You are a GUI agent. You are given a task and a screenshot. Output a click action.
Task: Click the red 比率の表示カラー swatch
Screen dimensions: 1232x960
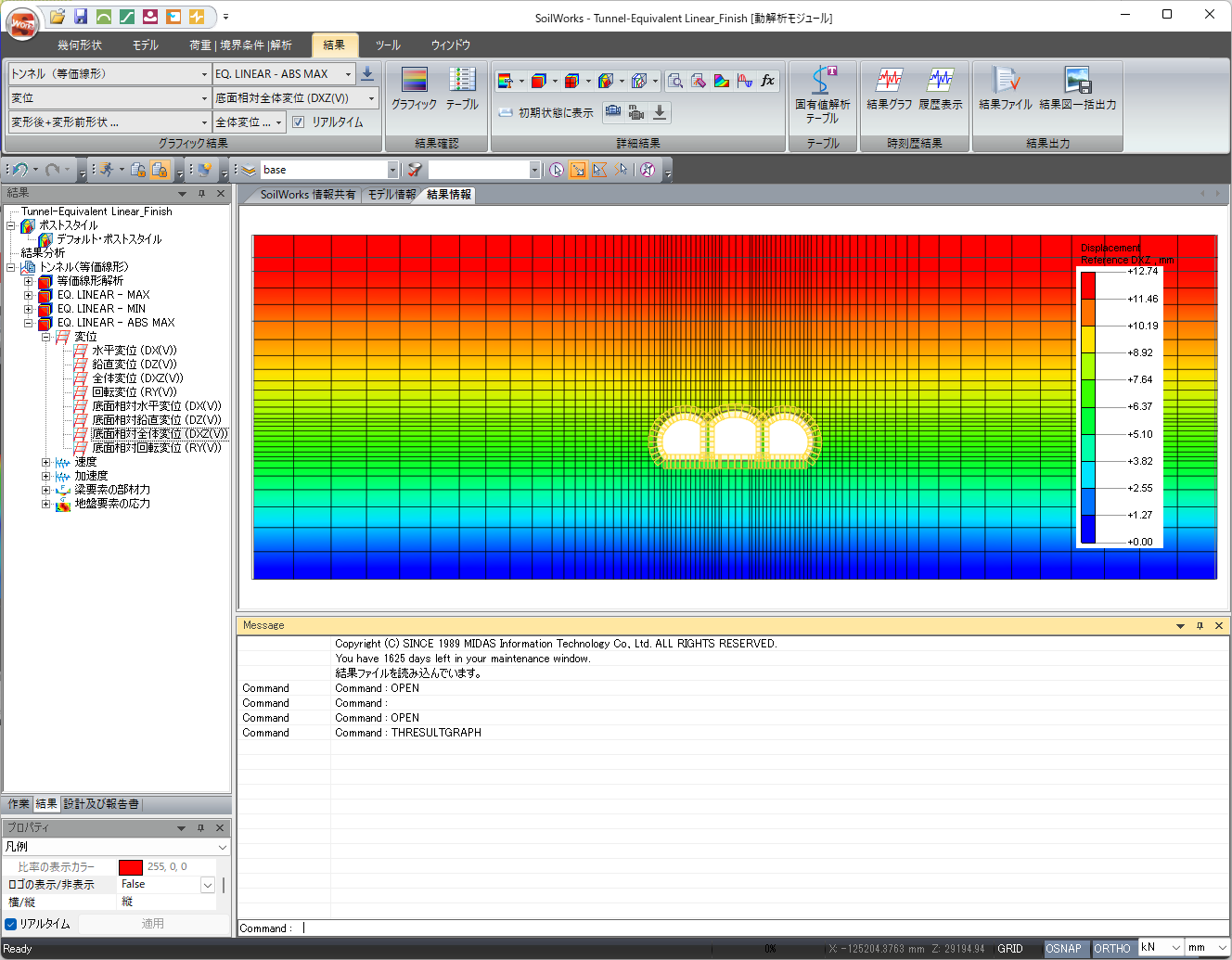(131, 867)
